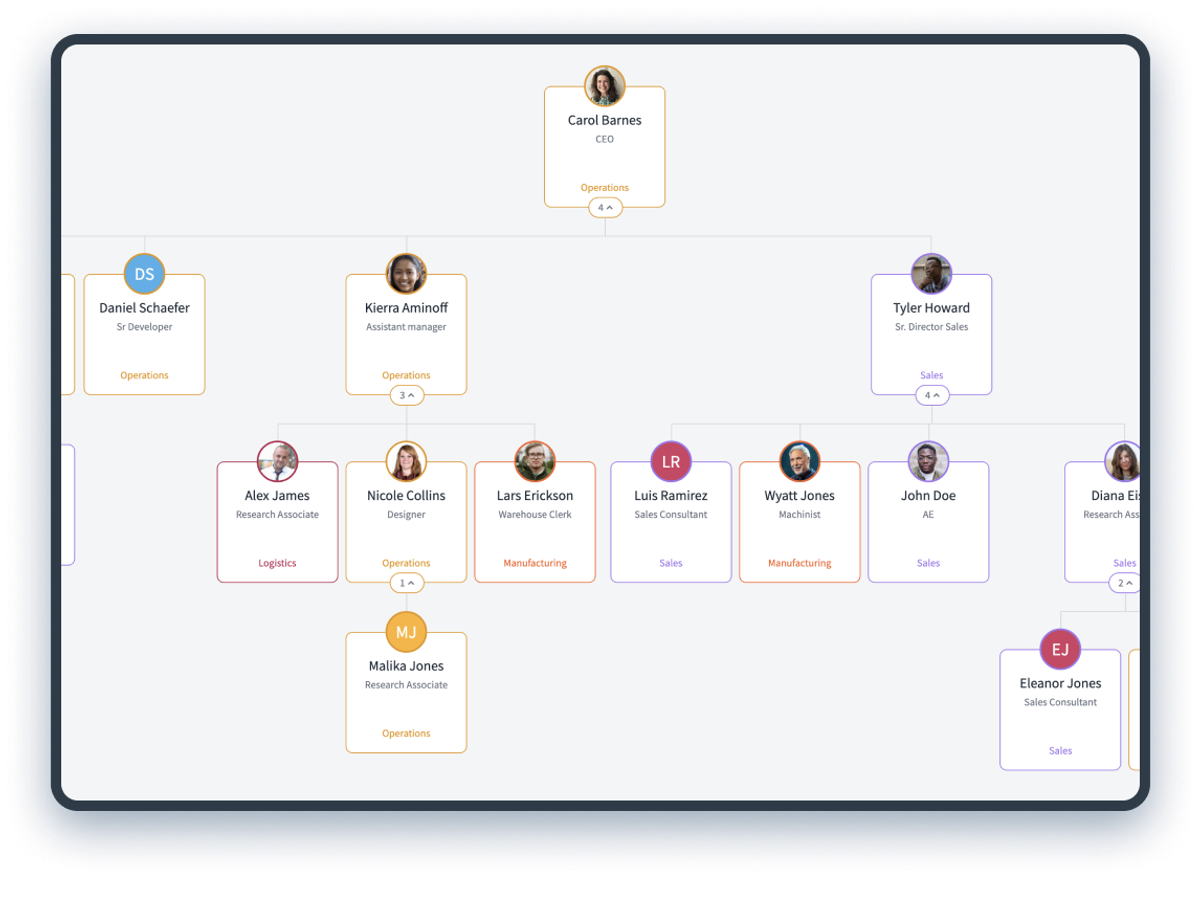Click Nicole Collins's profile photo

tap(406, 461)
